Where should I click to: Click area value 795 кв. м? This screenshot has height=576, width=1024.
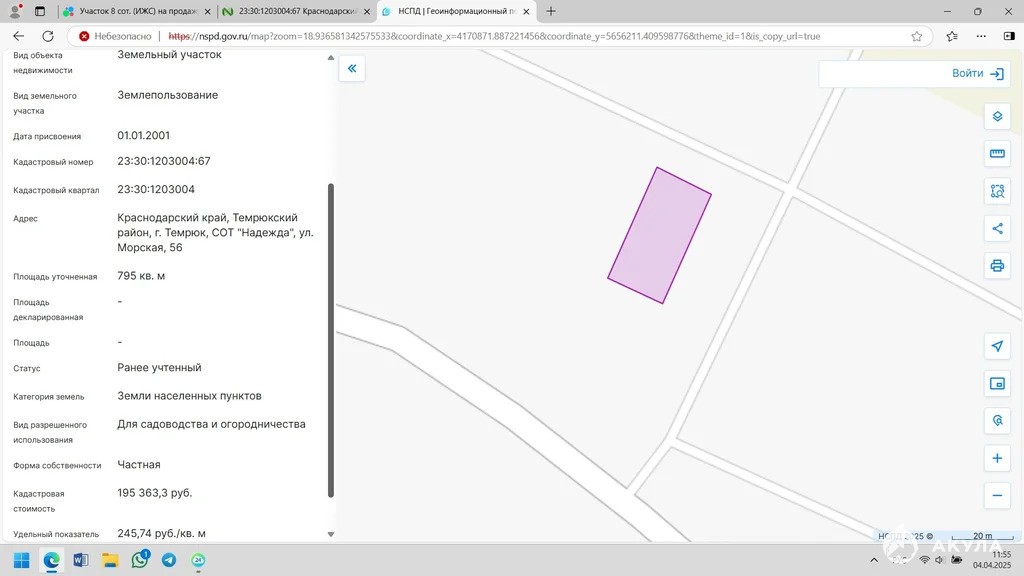141,276
